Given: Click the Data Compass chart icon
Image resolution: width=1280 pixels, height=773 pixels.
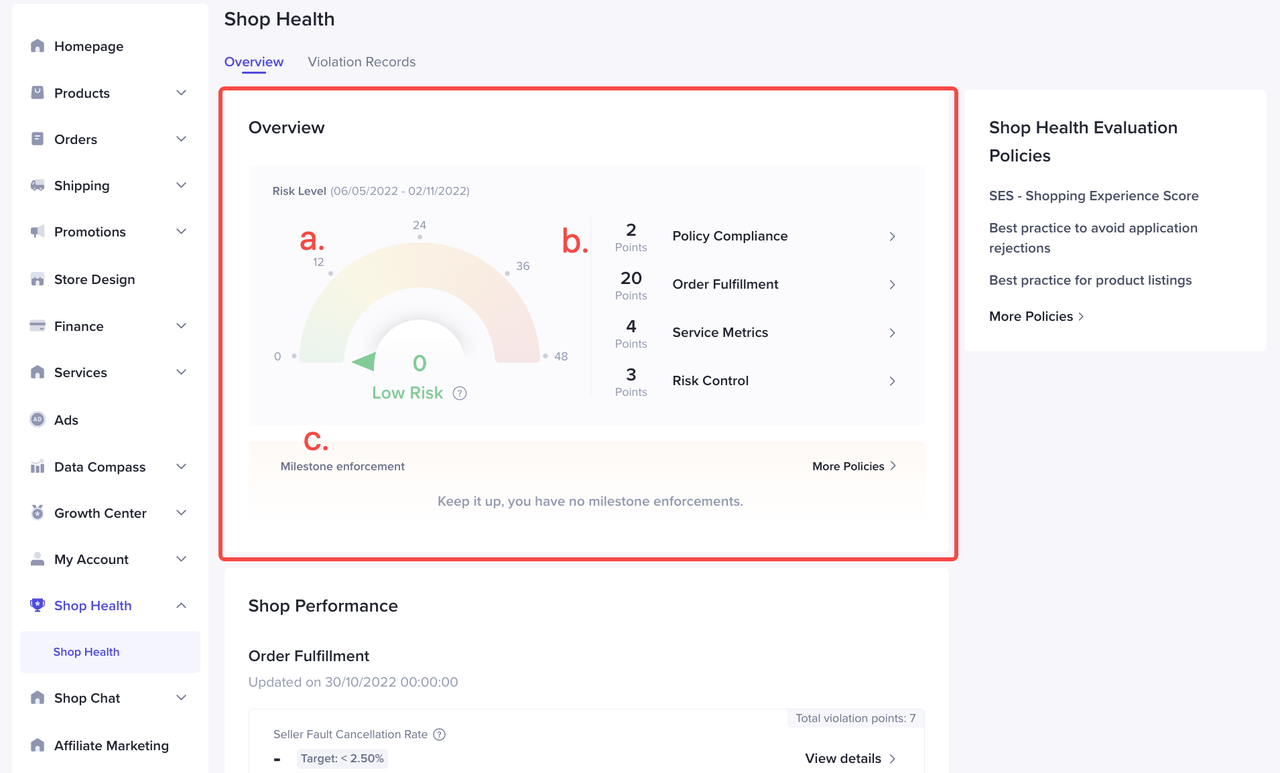Looking at the screenshot, I should [x=38, y=467].
